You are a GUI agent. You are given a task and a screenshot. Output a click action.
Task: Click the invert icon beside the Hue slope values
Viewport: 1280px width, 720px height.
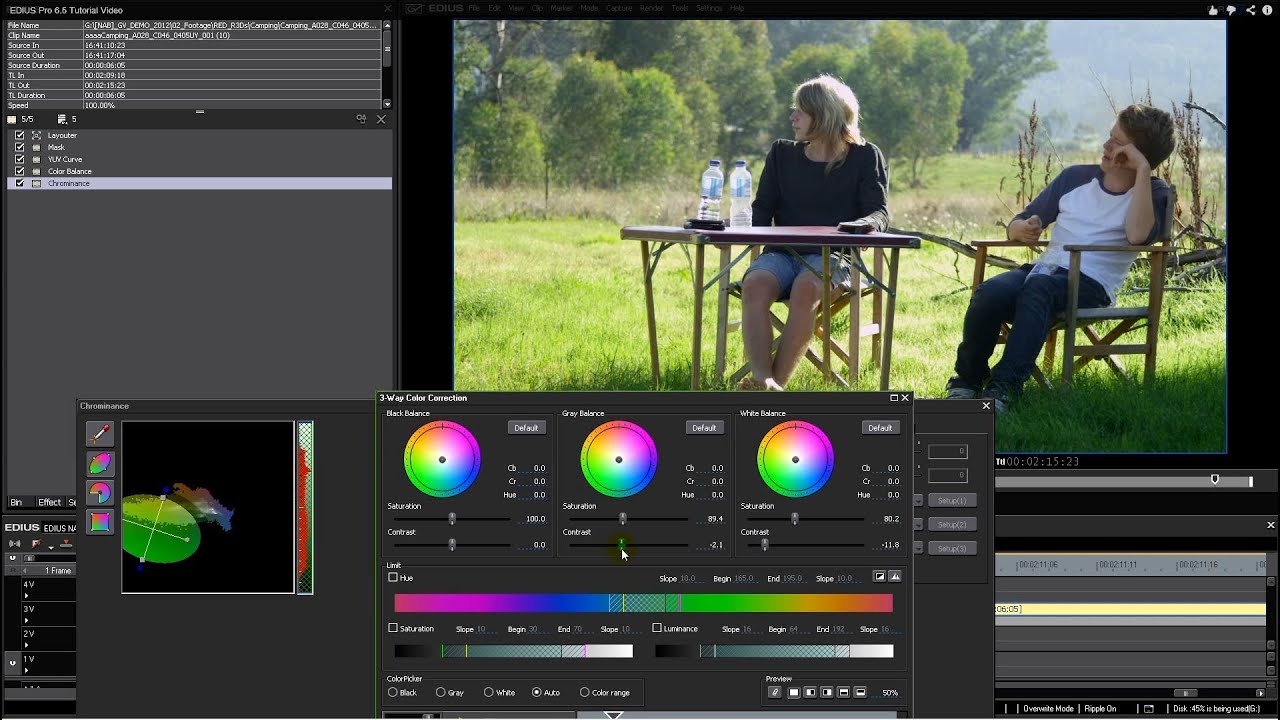pyautogui.click(x=880, y=576)
